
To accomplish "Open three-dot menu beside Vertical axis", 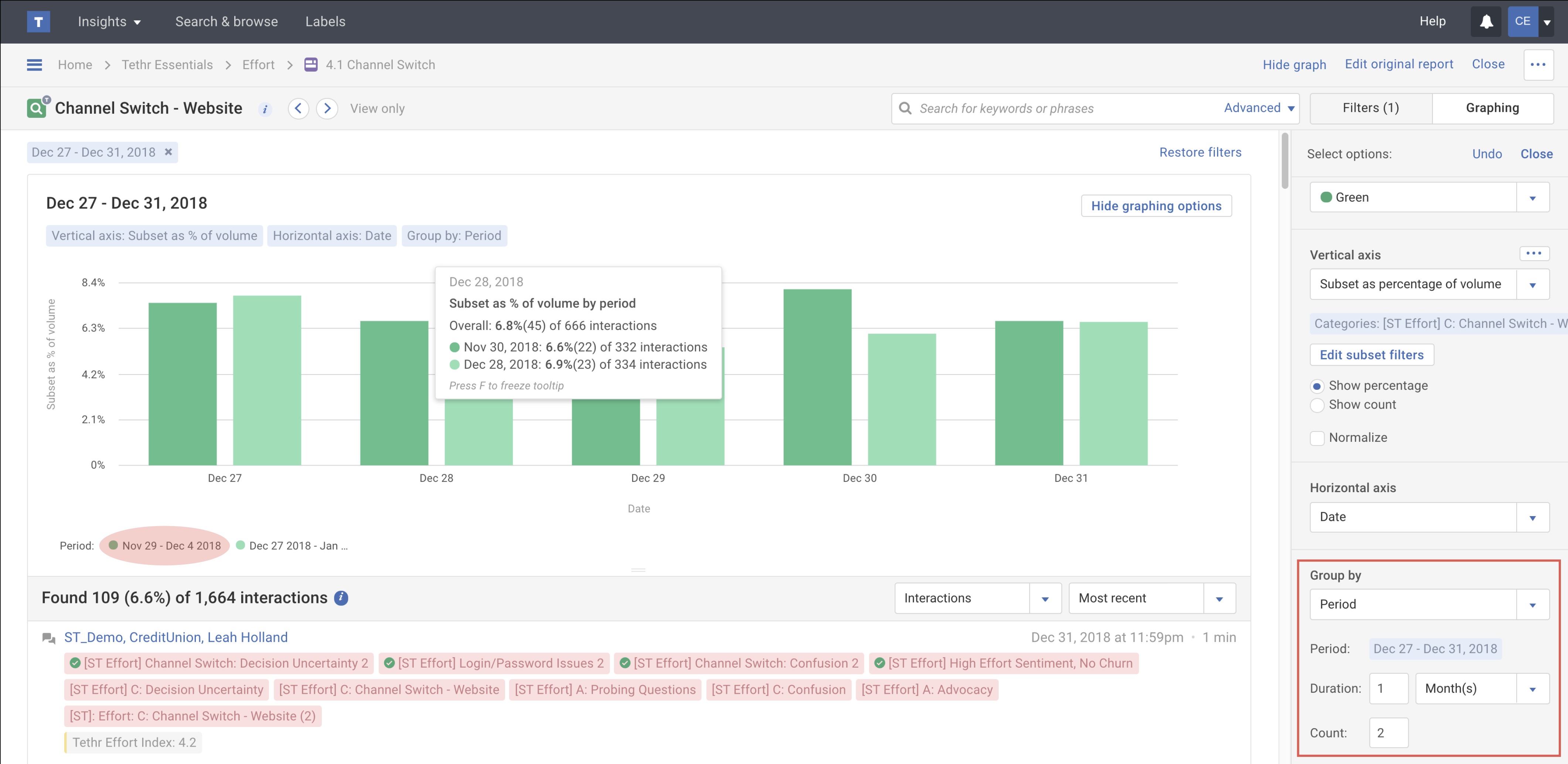I will point(1533,253).
